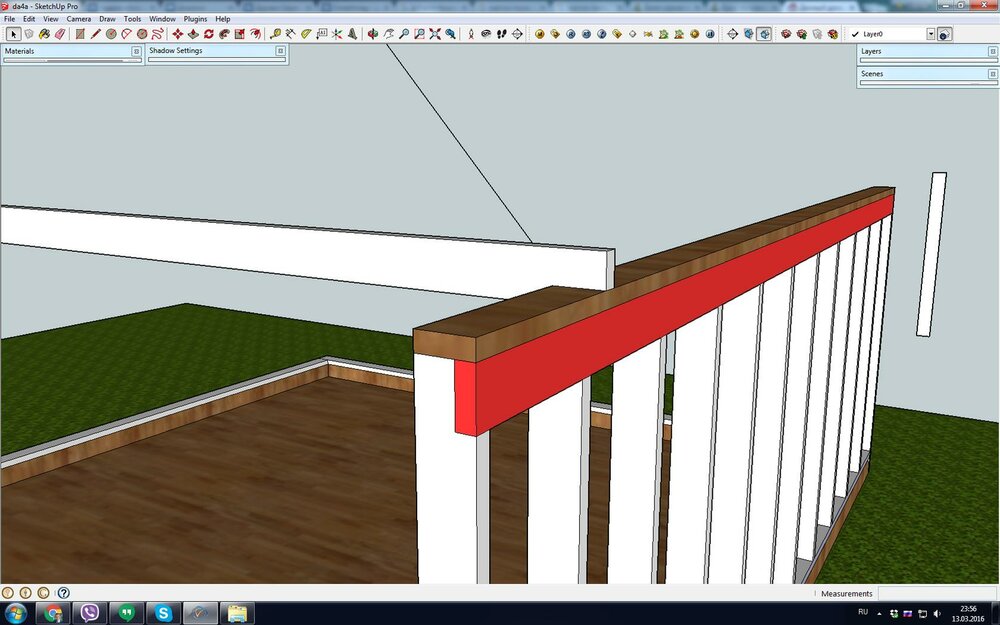Toggle the Layers panel collapse button
The height and width of the screenshot is (625, 1000).
(992, 50)
